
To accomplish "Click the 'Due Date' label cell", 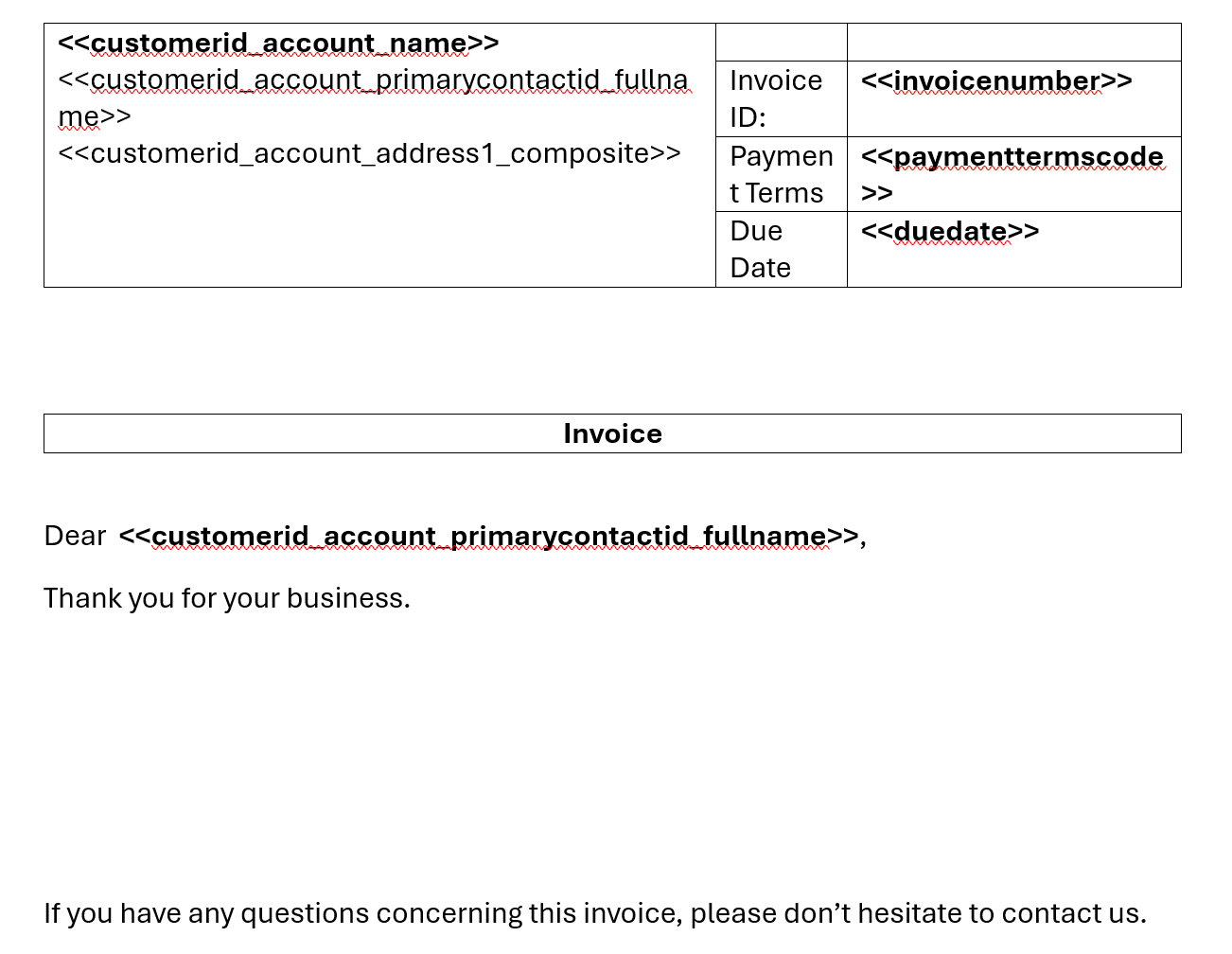I will [x=760, y=249].
